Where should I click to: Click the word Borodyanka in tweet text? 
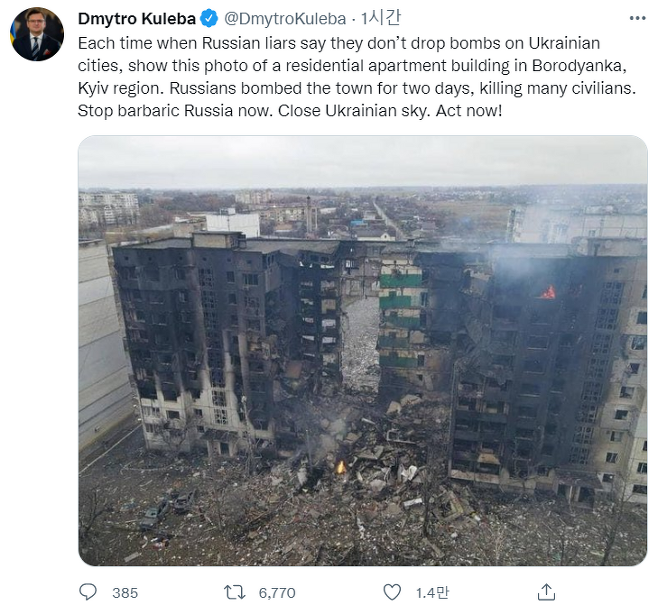[579, 66]
